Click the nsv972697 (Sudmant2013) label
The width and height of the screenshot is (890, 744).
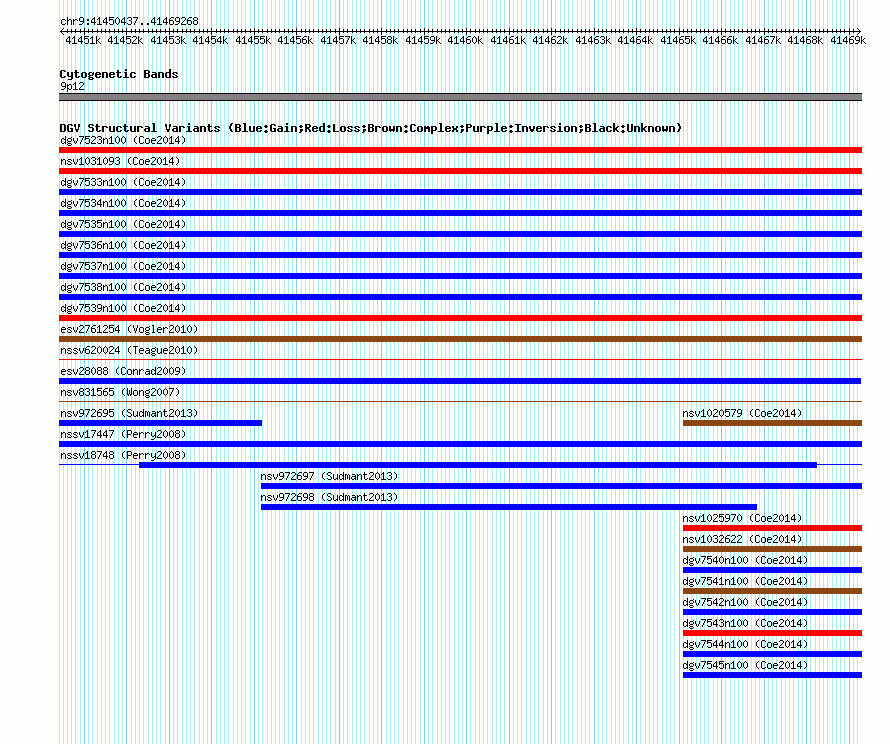tap(329, 476)
